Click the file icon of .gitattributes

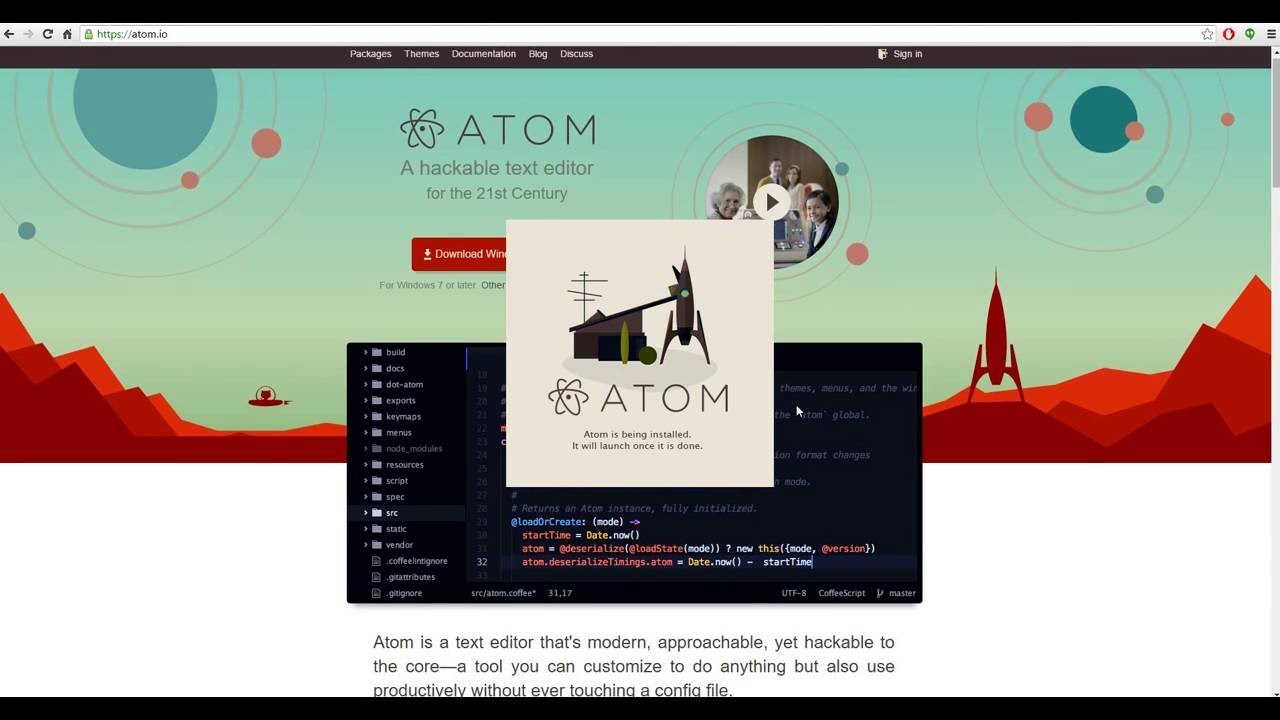pos(377,577)
